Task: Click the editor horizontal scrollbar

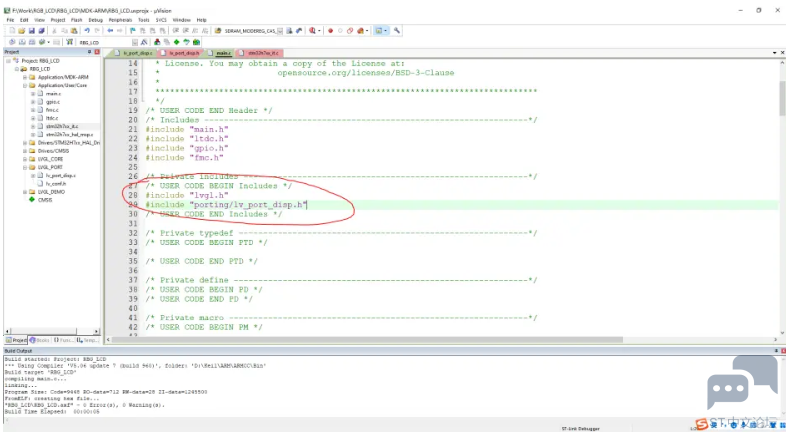Action: click(367, 340)
